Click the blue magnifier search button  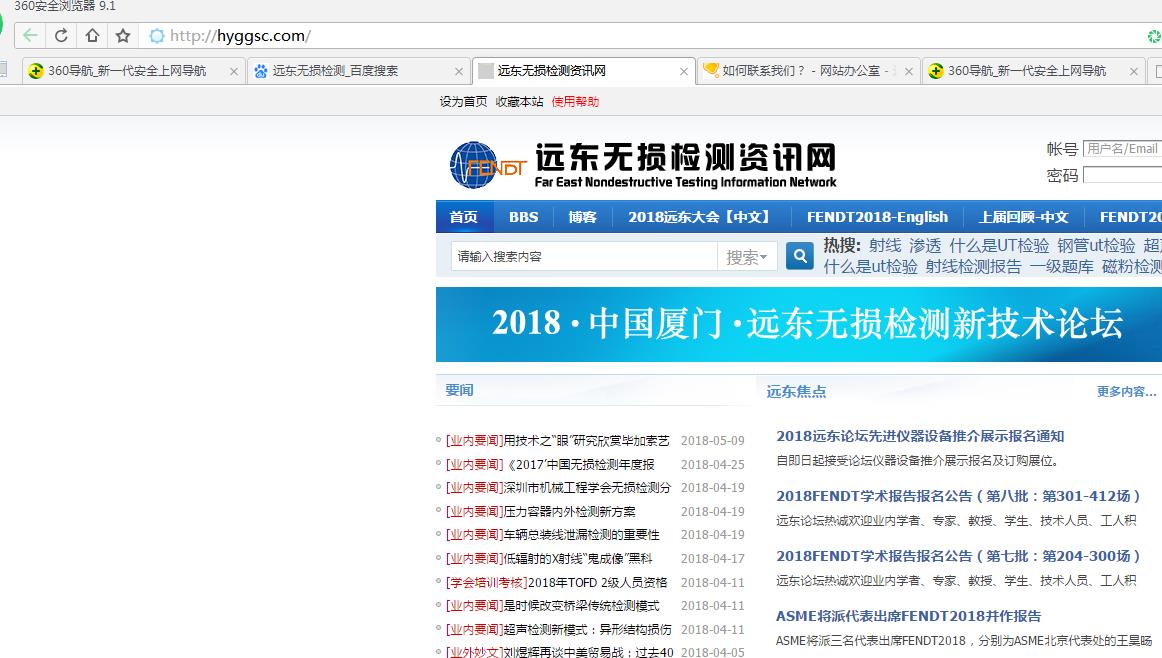click(x=800, y=256)
